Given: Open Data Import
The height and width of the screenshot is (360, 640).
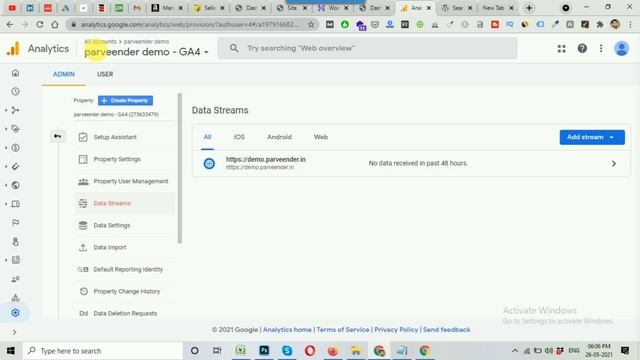Looking at the screenshot, I should click(125, 247).
